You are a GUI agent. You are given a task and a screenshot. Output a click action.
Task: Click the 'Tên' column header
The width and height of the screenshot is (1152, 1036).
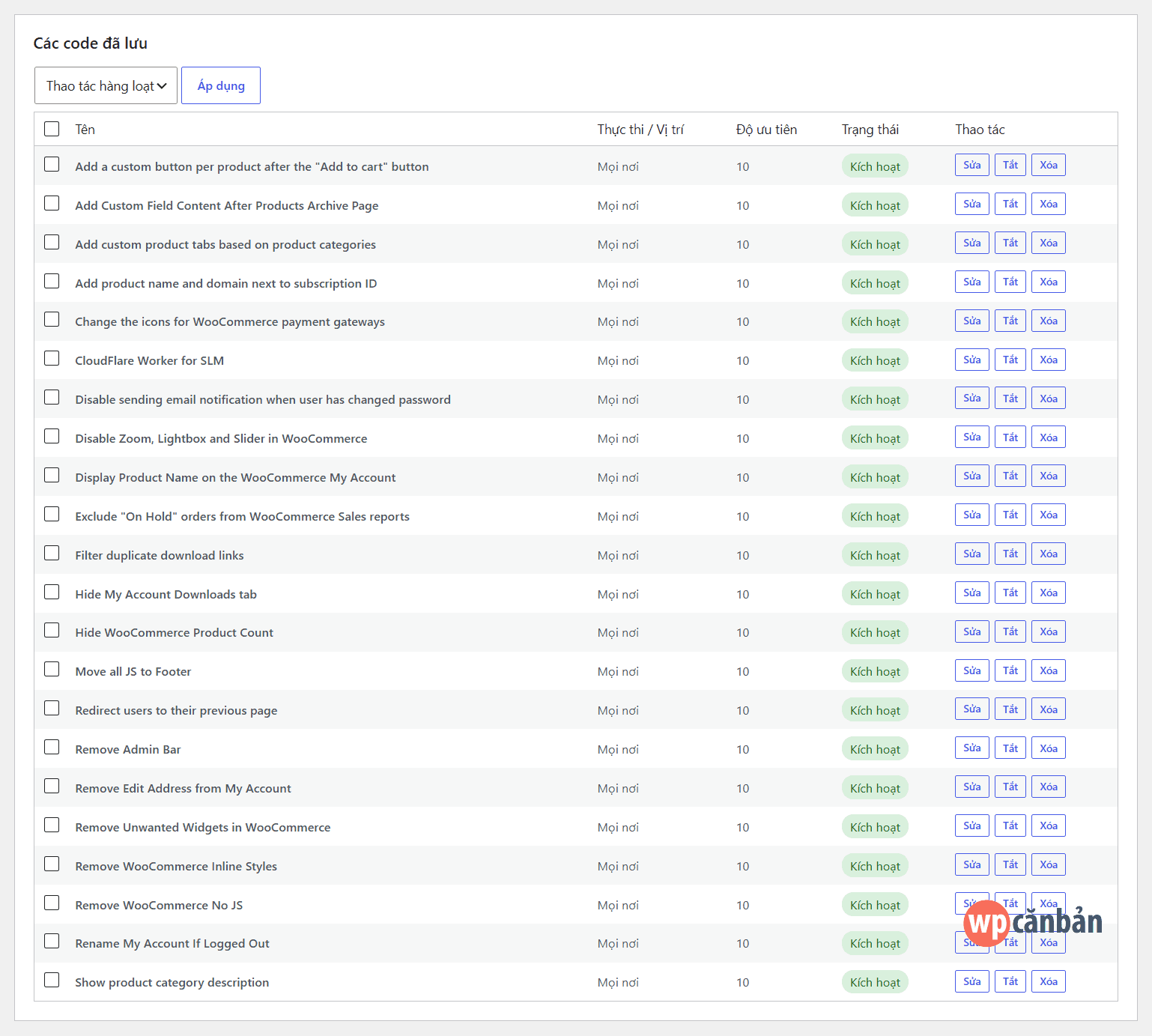(x=85, y=129)
